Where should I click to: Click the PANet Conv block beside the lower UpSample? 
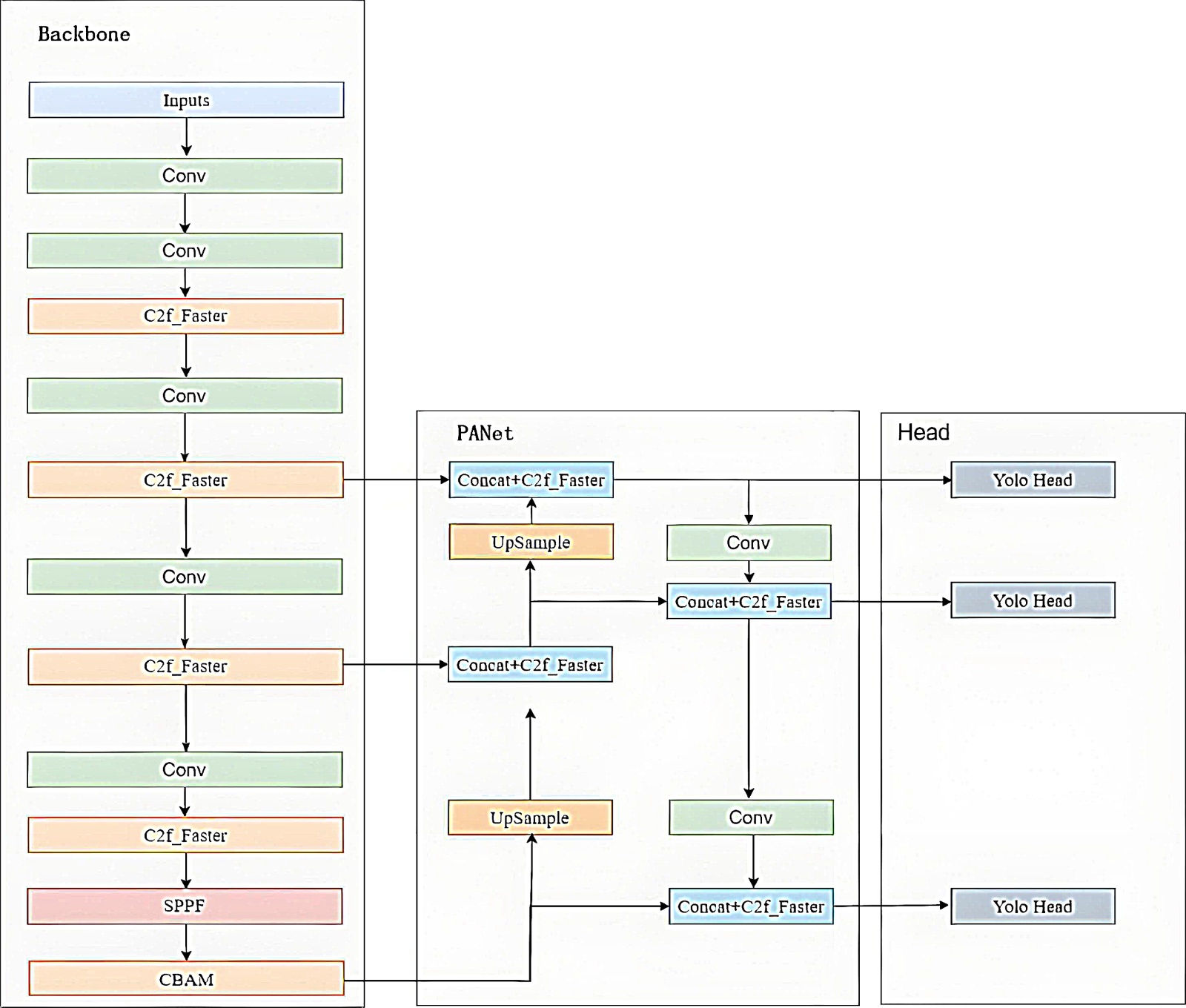[751, 817]
